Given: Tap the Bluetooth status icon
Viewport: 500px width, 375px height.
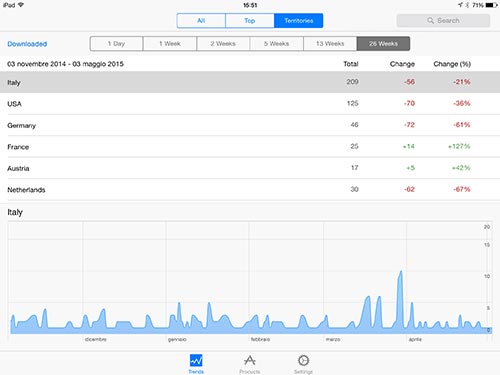Looking at the screenshot, I should coord(467,5).
